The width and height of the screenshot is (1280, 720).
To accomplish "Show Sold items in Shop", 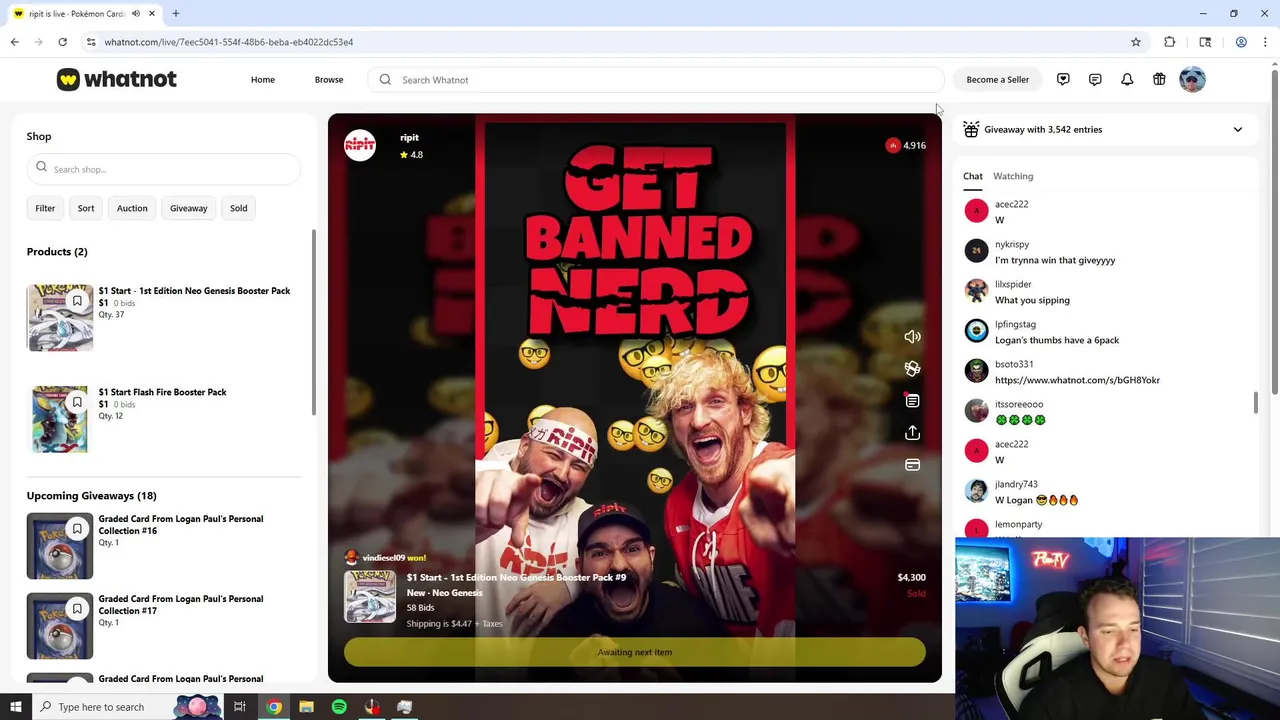I will pyautogui.click(x=238, y=208).
